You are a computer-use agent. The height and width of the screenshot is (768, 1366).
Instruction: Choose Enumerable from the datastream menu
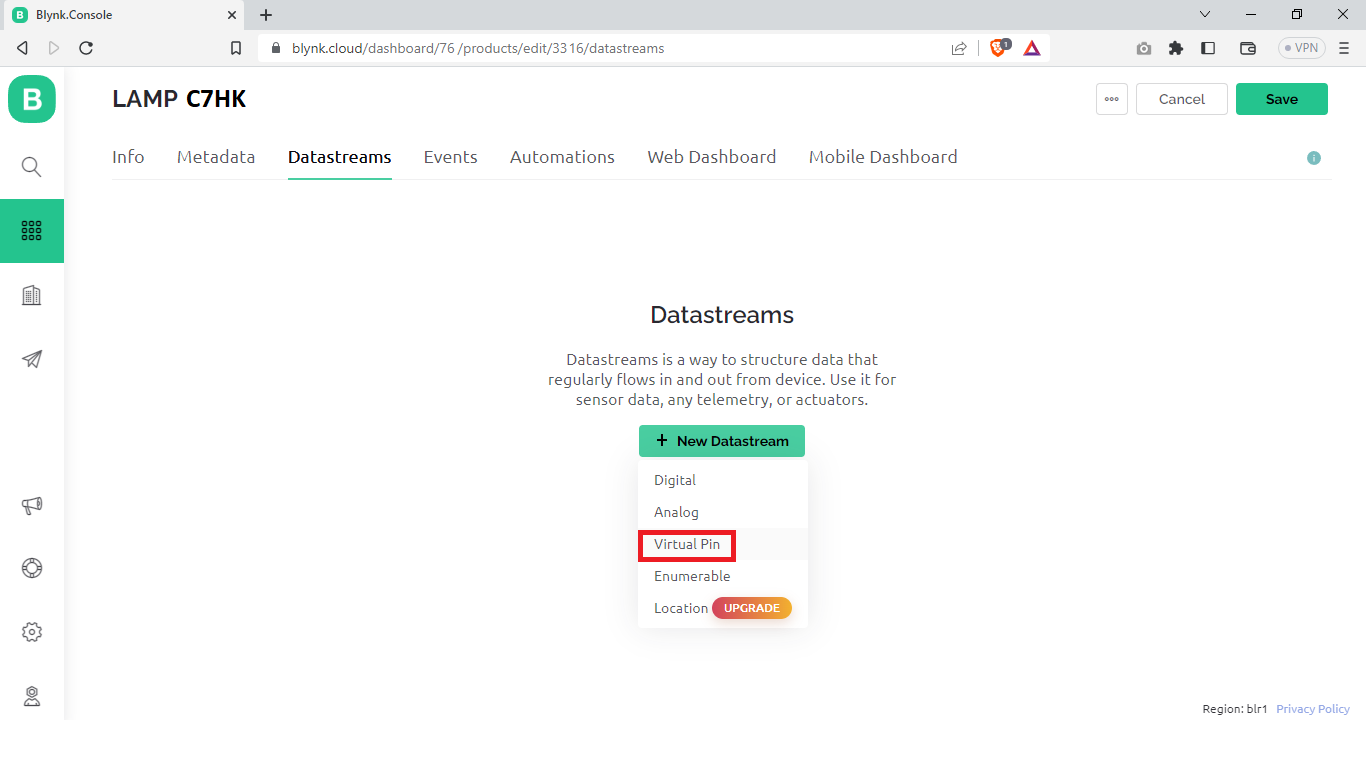(x=722, y=576)
